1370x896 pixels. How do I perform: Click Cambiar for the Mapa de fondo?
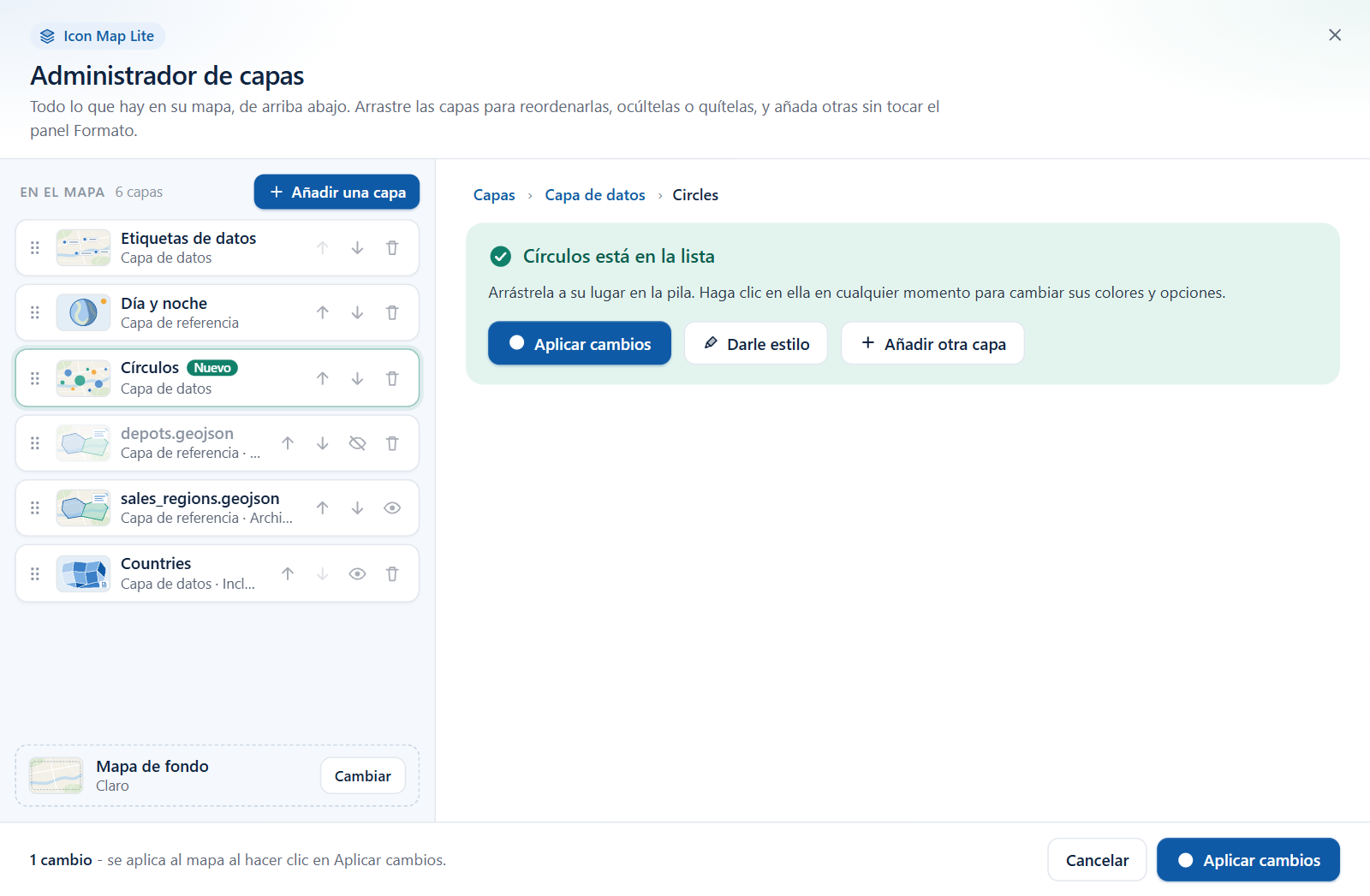coord(363,776)
